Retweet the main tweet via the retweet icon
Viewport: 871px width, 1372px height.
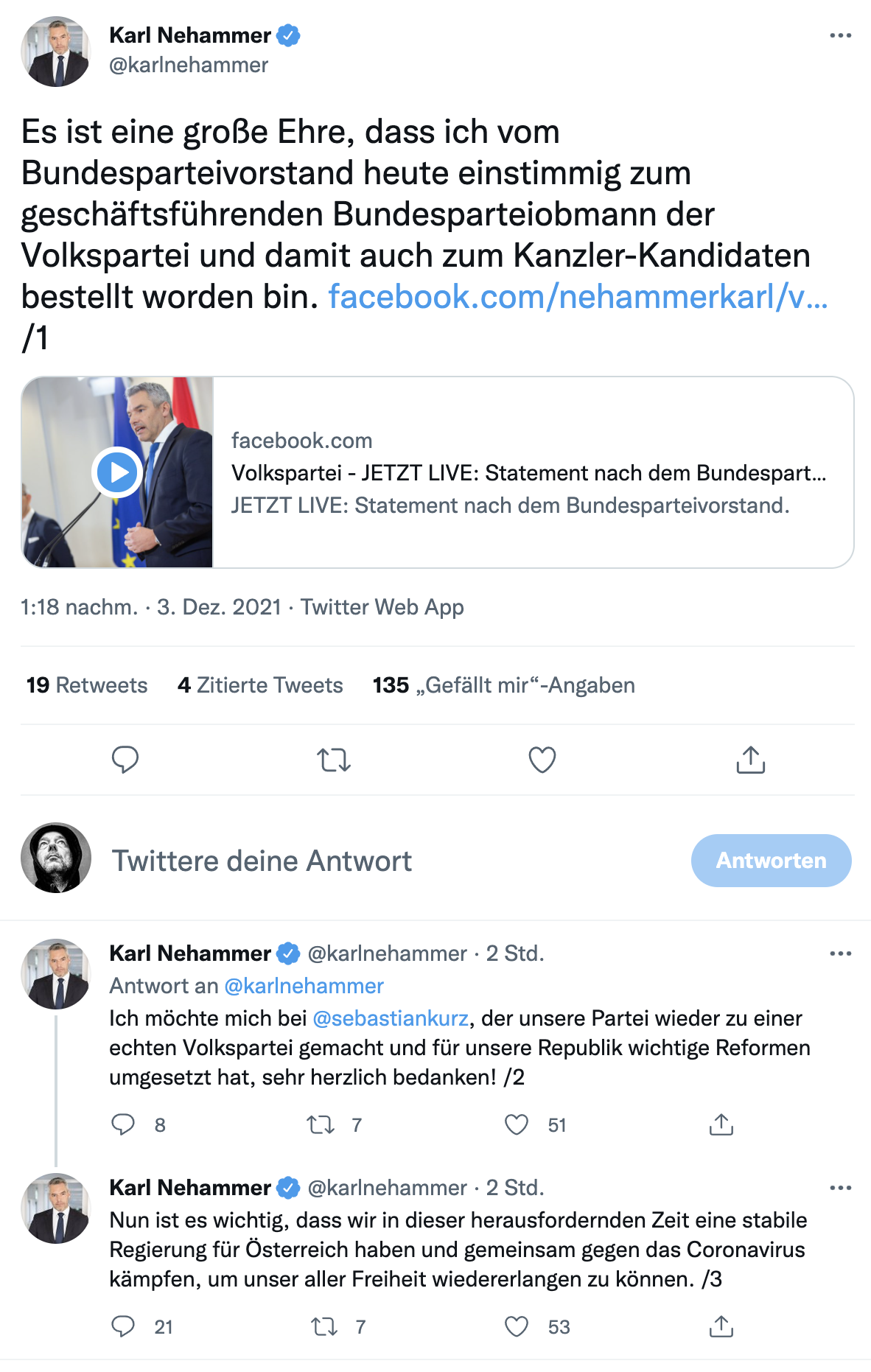pyautogui.click(x=334, y=760)
